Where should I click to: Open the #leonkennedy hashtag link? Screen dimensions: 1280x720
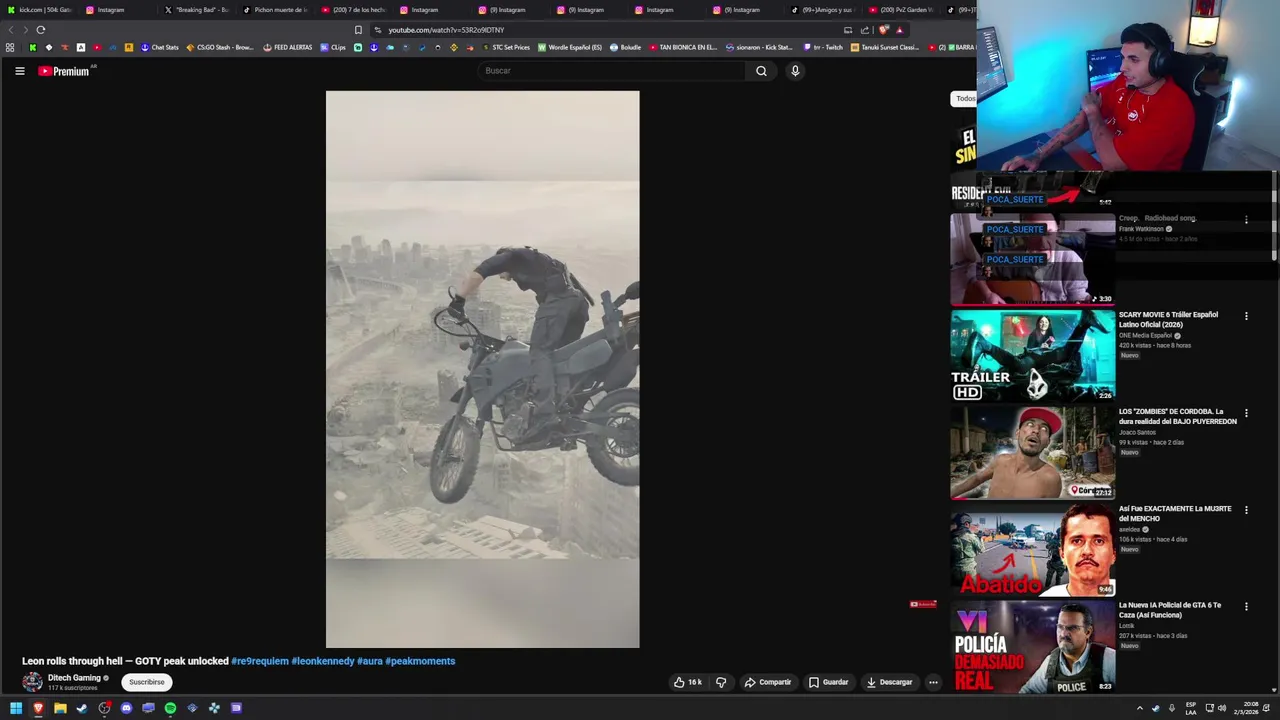pyautogui.click(x=323, y=661)
